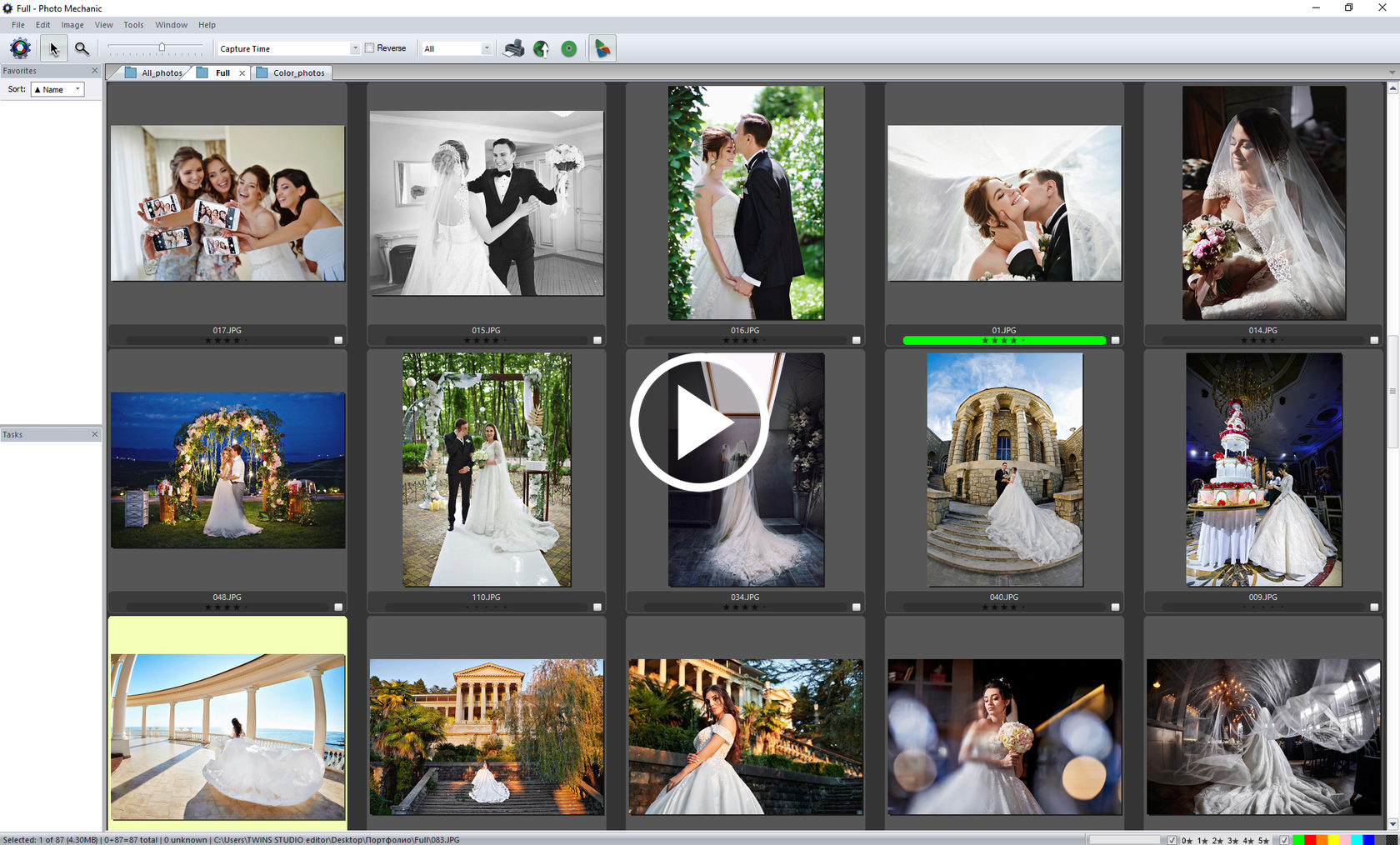Select the magnifying glass zoom tool

pyautogui.click(x=82, y=48)
